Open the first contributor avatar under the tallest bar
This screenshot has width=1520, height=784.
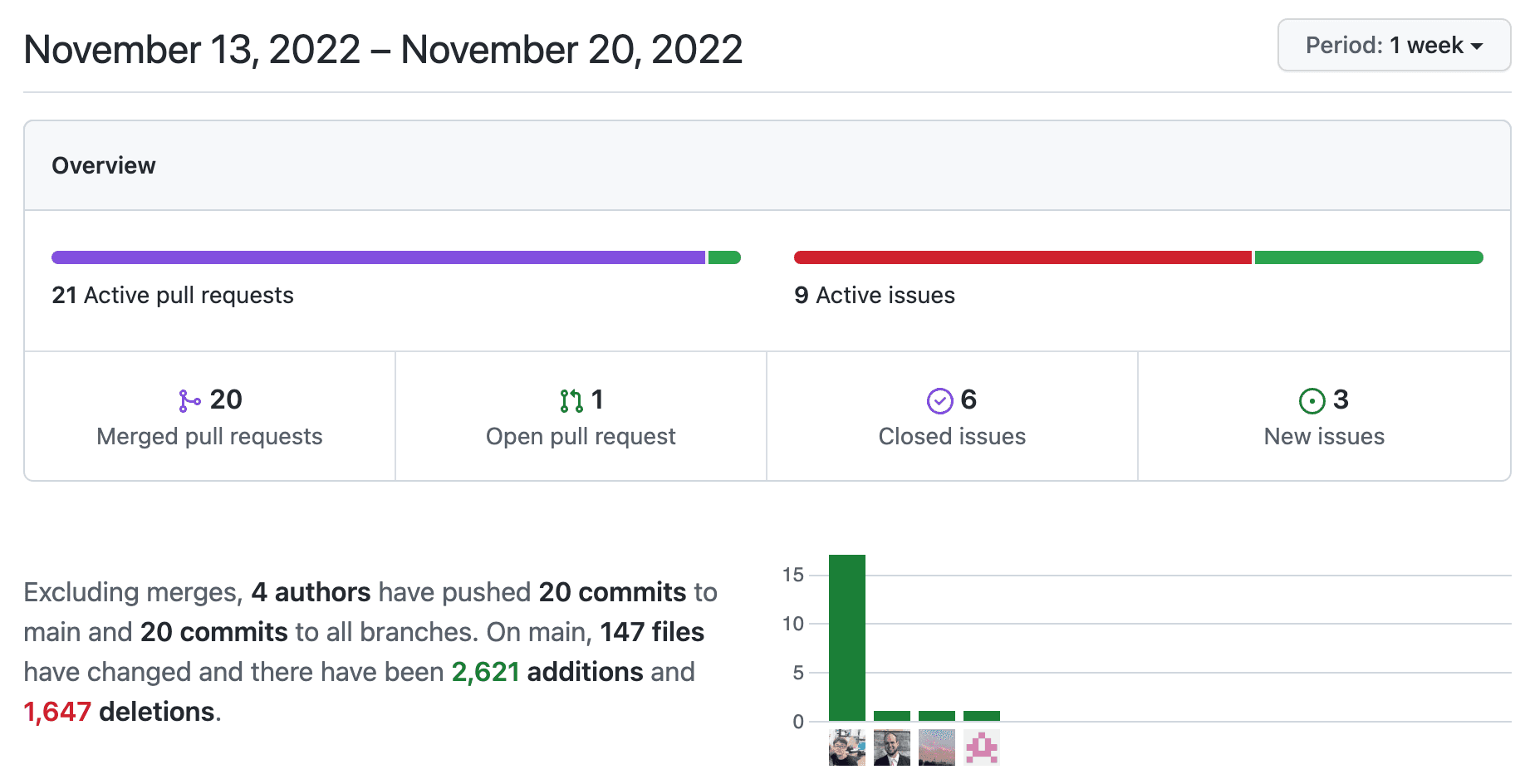(846, 747)
